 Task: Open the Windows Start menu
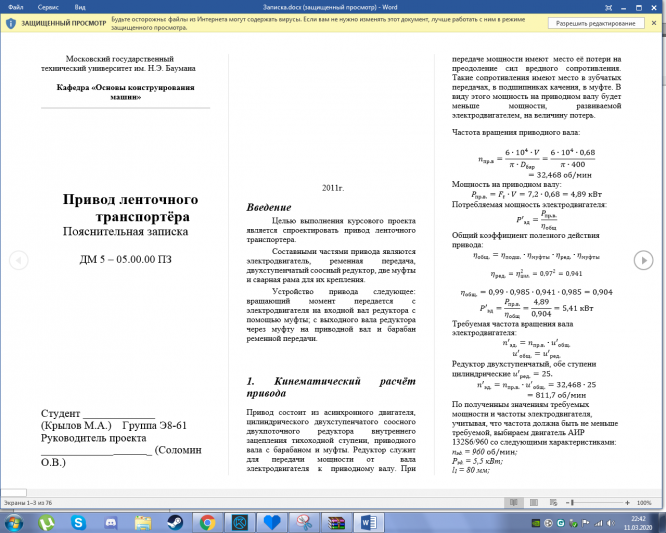[x=14, y=522]
